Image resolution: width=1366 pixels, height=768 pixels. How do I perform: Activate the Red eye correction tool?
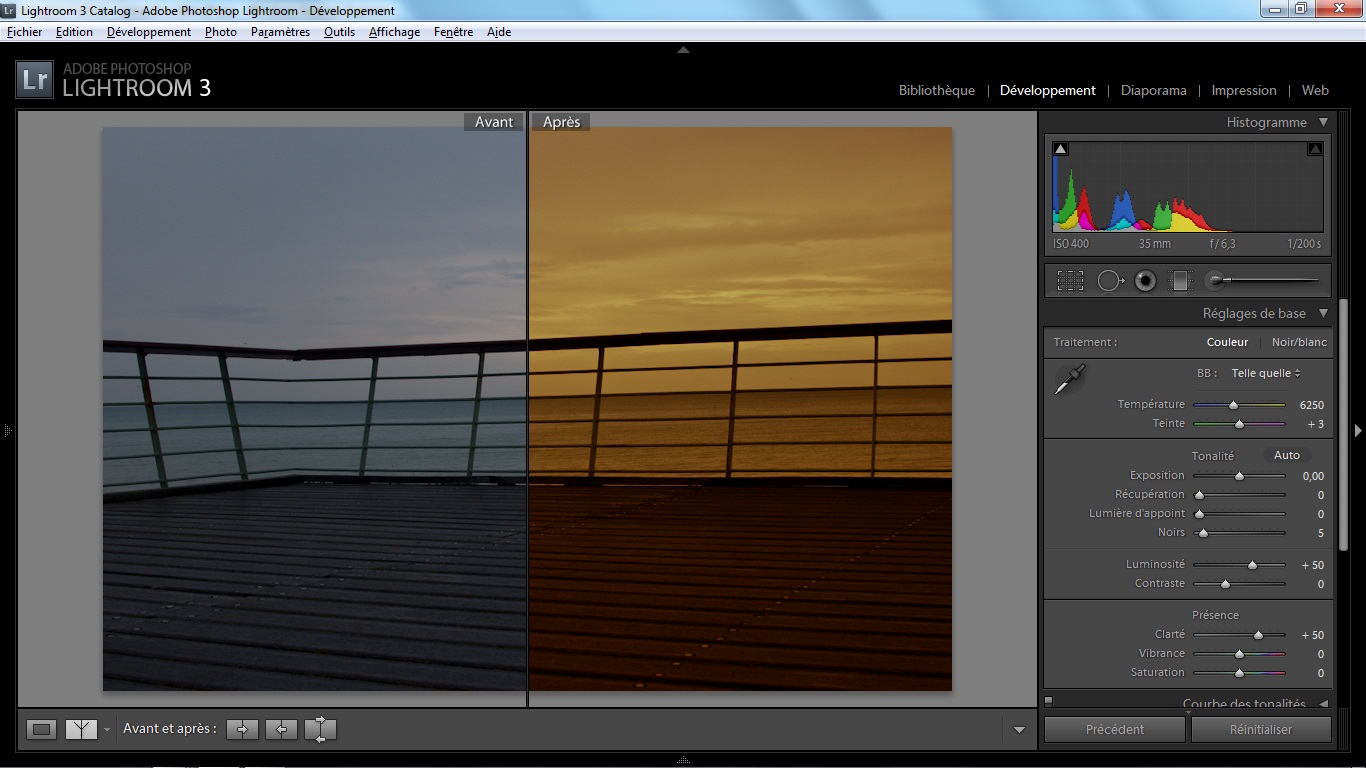click(x=1146, y=281)
